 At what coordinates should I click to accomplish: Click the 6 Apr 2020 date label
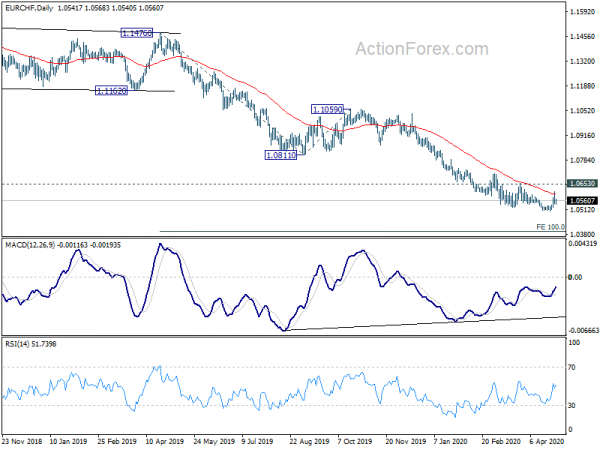click(547, 441)
